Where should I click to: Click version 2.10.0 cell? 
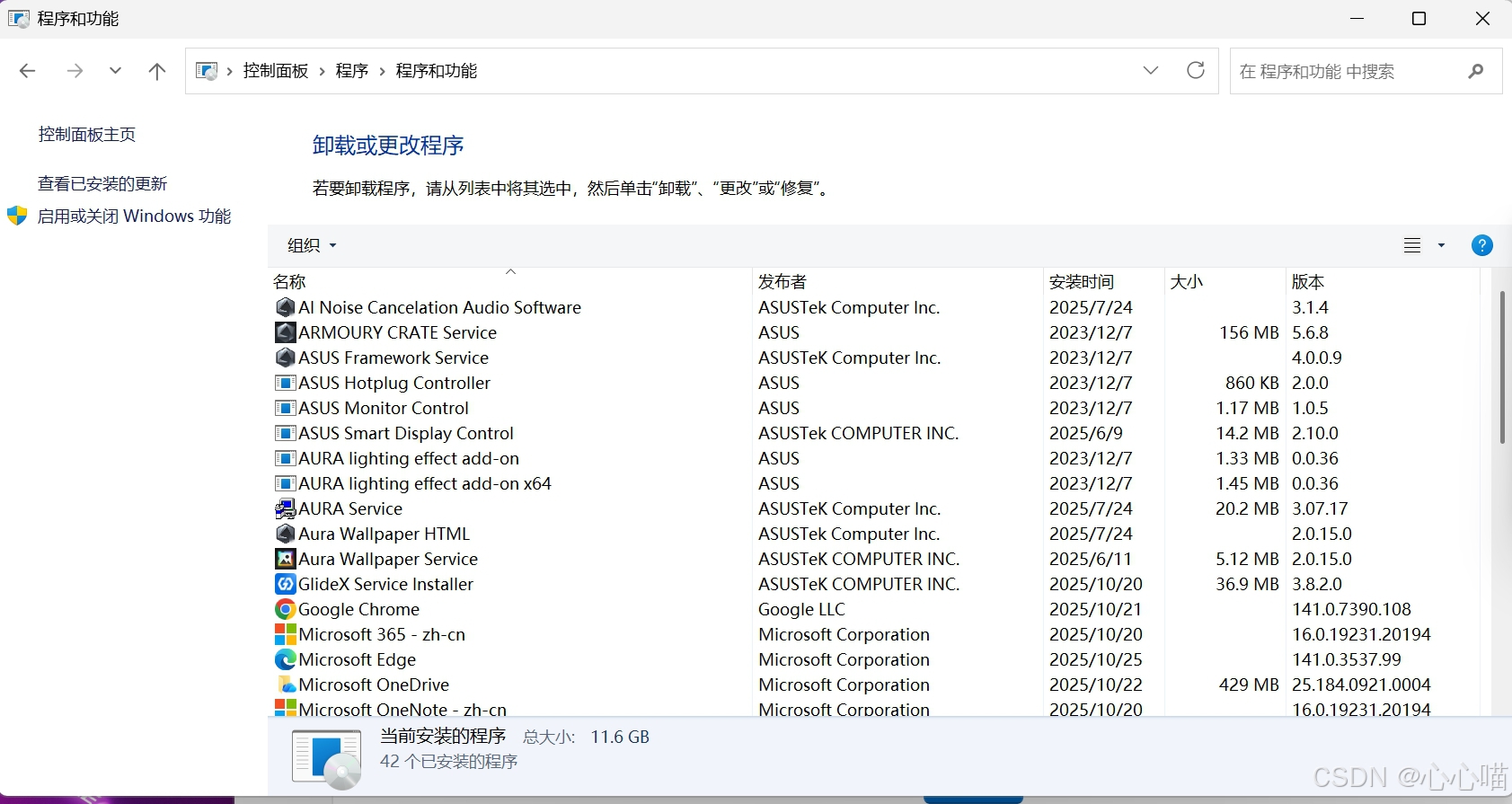1315,433
